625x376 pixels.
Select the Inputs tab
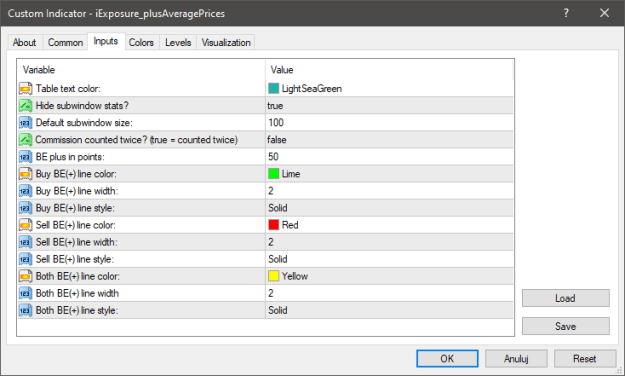point(106,41)
